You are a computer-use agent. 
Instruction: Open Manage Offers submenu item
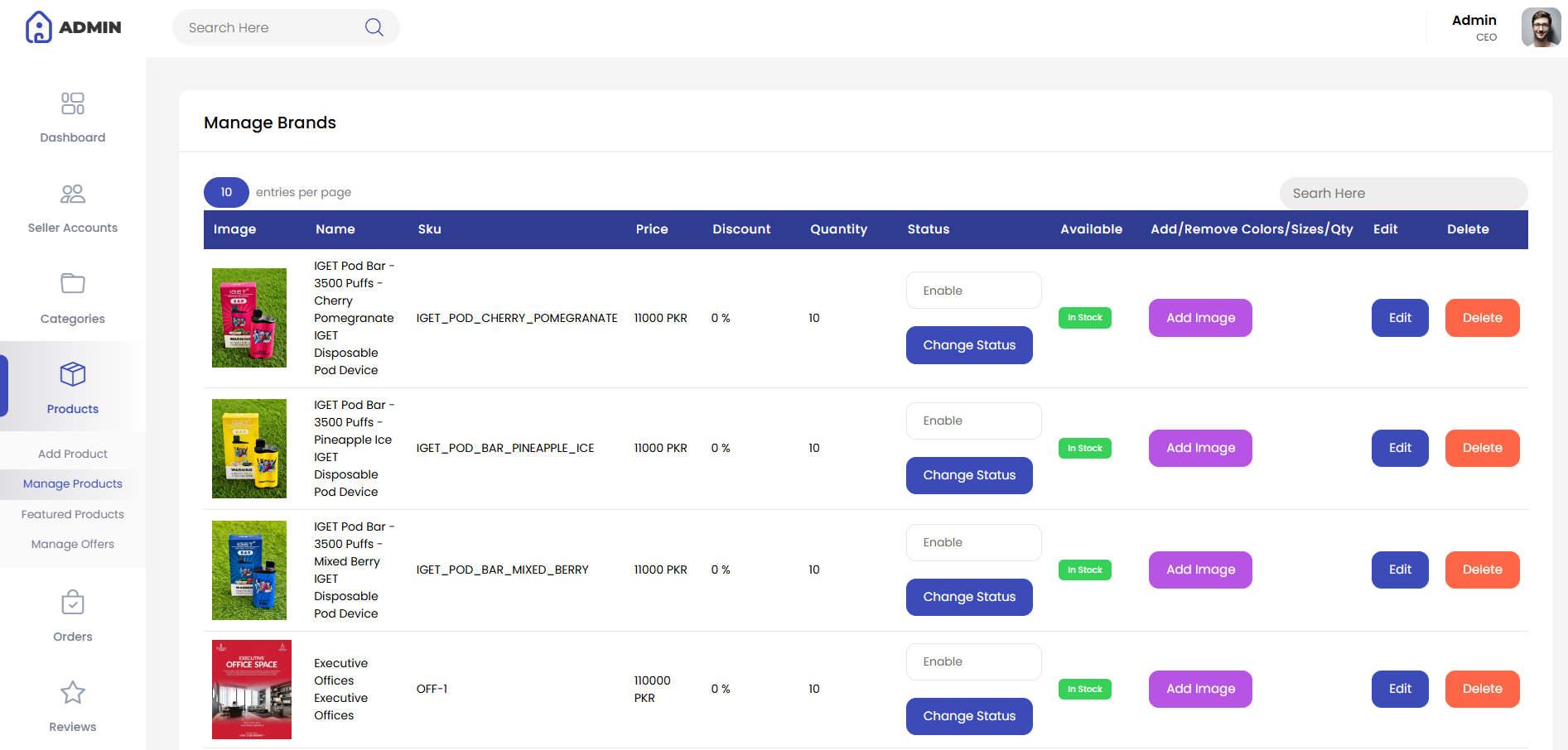click(73, 544)
